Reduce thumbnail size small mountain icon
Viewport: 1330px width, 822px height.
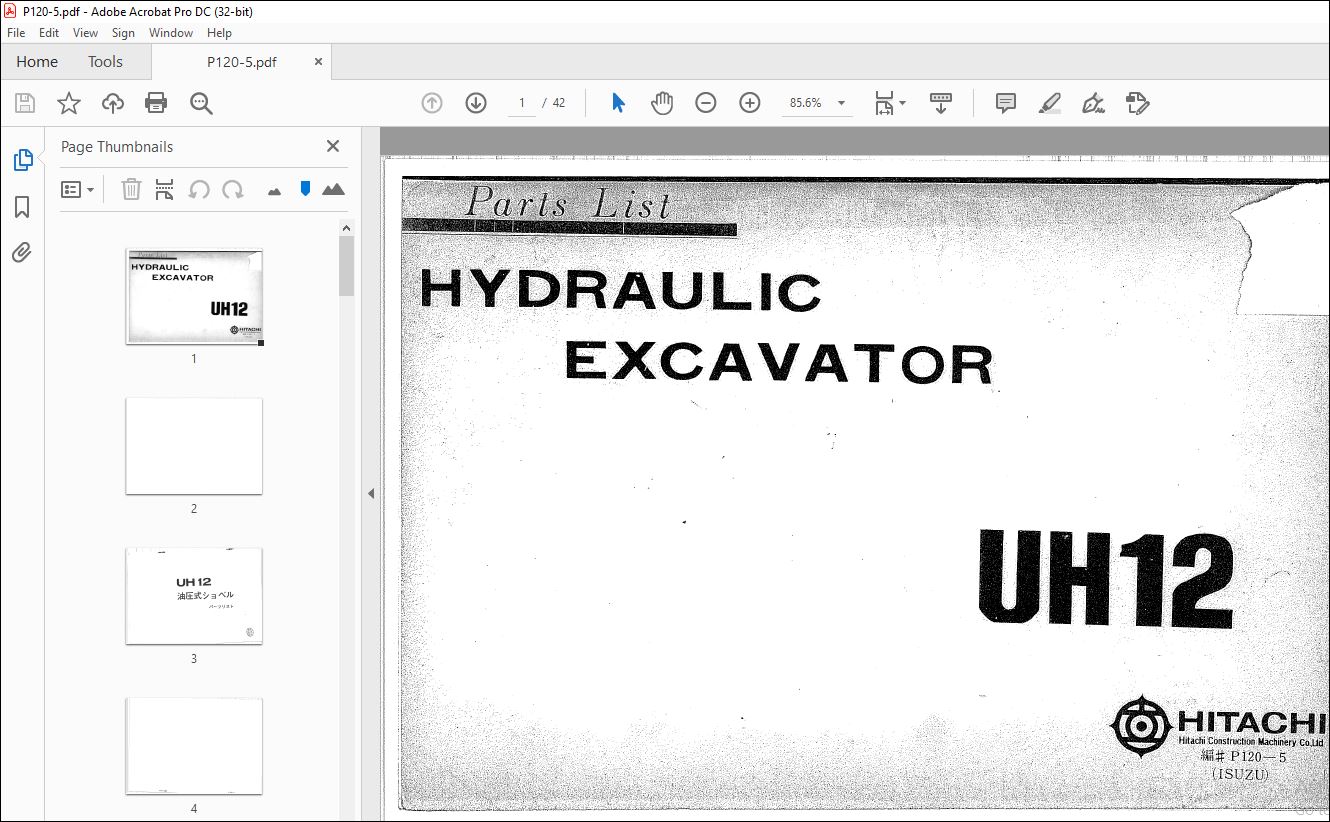click(x=274, y=190)
